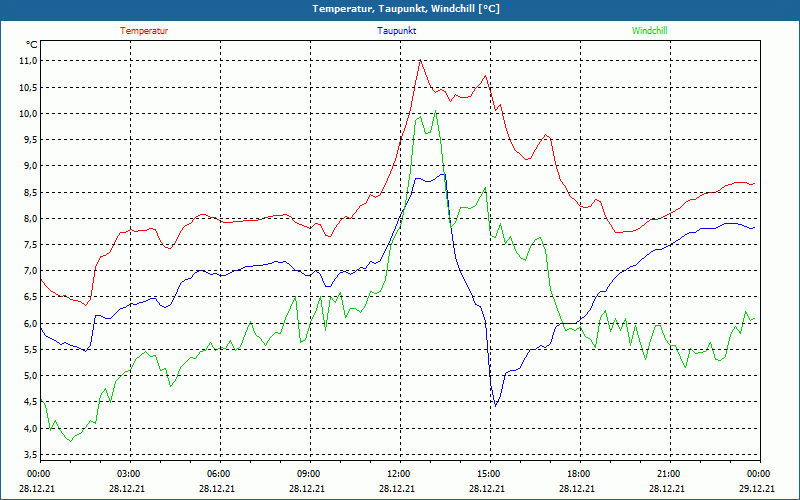Viewport: 800px width, 500px height.
Task: Click the red Temperatur legend label
Action: [x=144, y=31]
